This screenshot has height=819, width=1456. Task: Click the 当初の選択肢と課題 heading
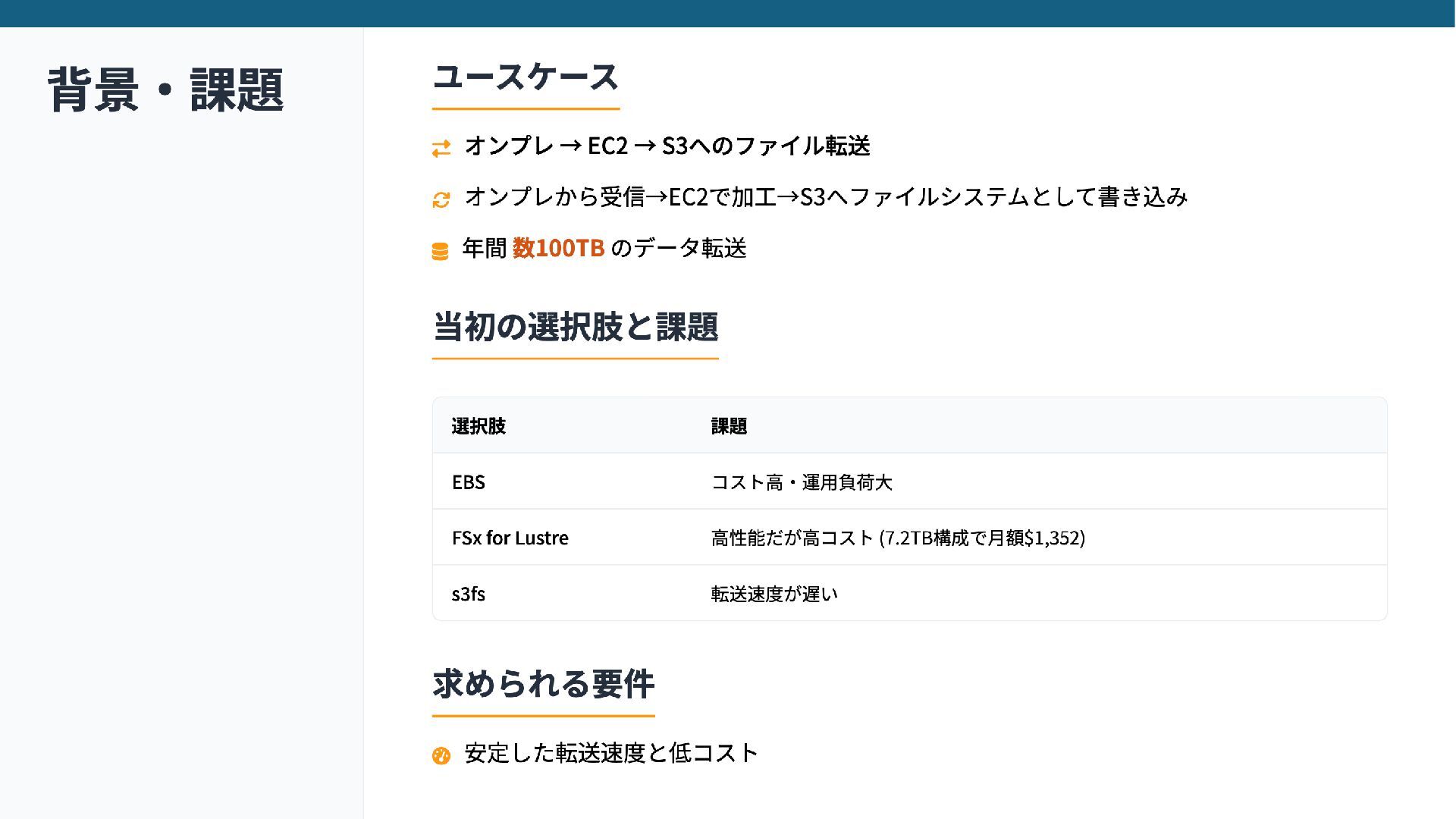pos(575,327)
